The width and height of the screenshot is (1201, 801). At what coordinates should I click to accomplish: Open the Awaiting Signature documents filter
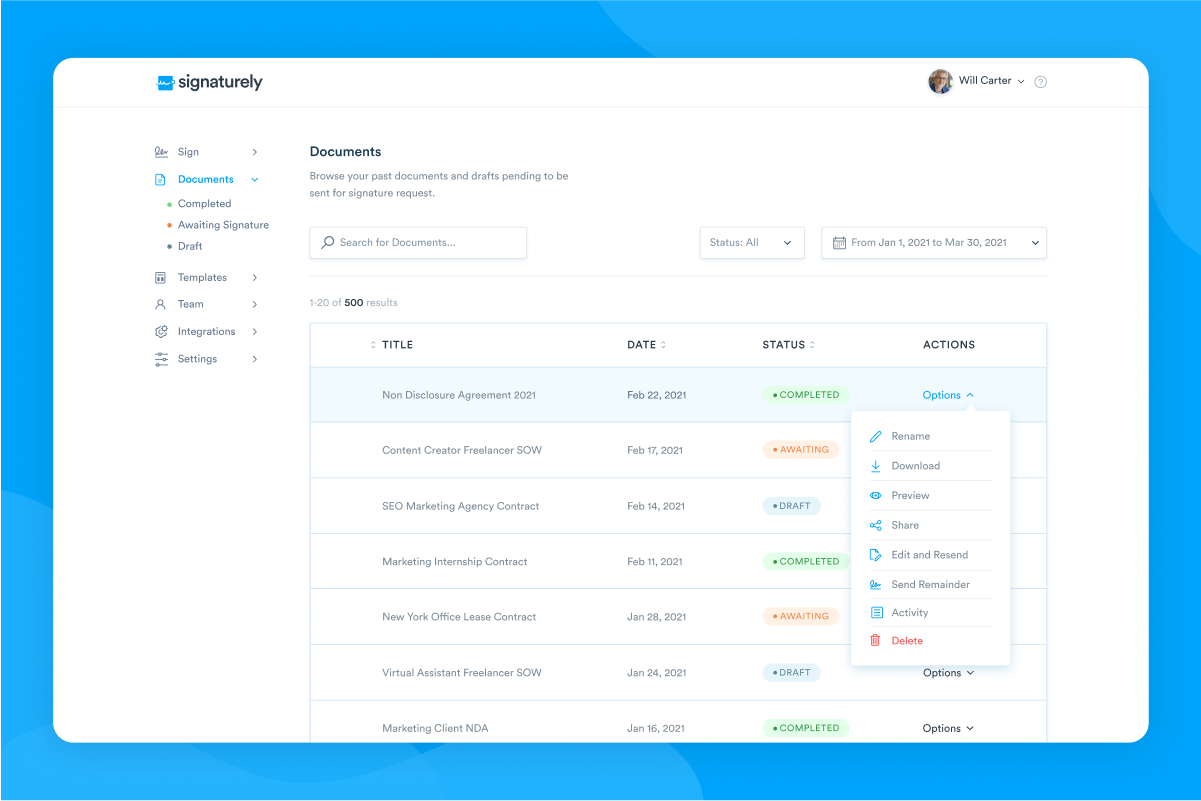[x=223, y=225]
